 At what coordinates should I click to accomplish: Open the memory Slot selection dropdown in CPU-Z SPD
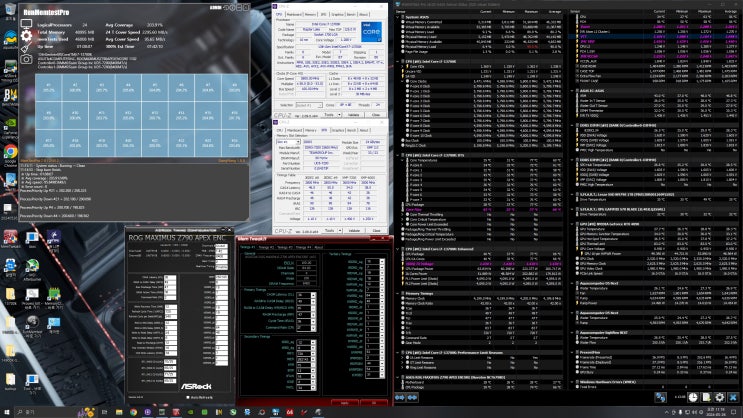coord(288,142)
